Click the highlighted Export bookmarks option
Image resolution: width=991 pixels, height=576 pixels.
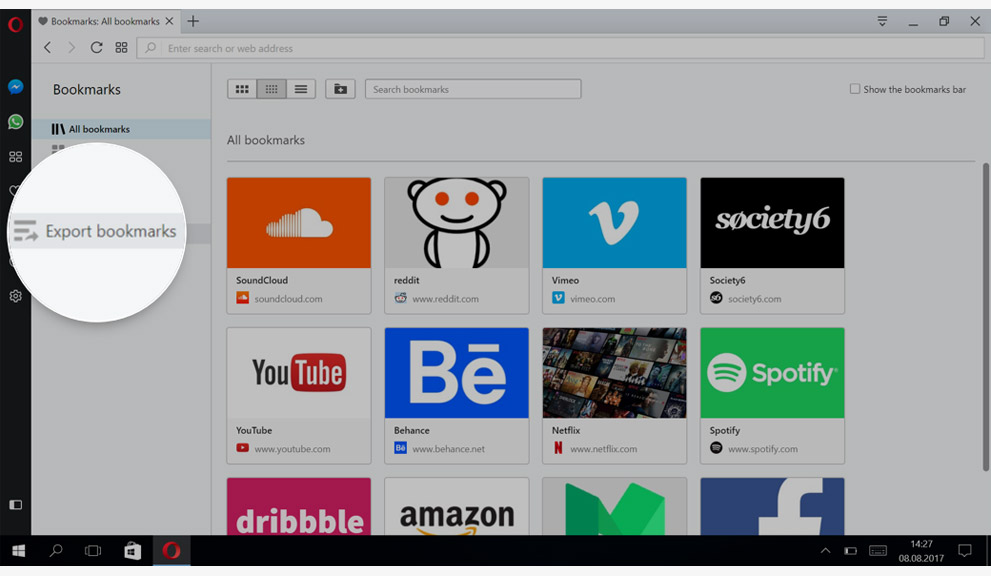pyautogui.click(x=112, y=231)
